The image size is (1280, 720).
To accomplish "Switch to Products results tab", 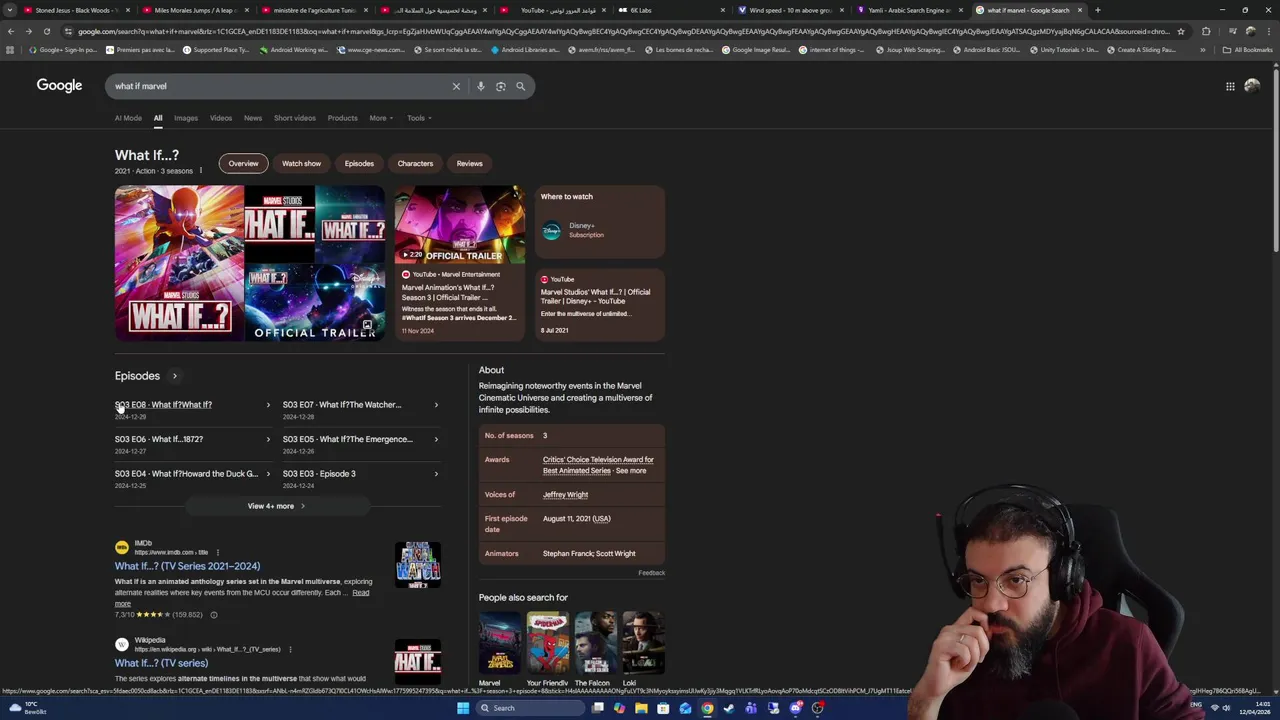I will click(x=342, y=118).
